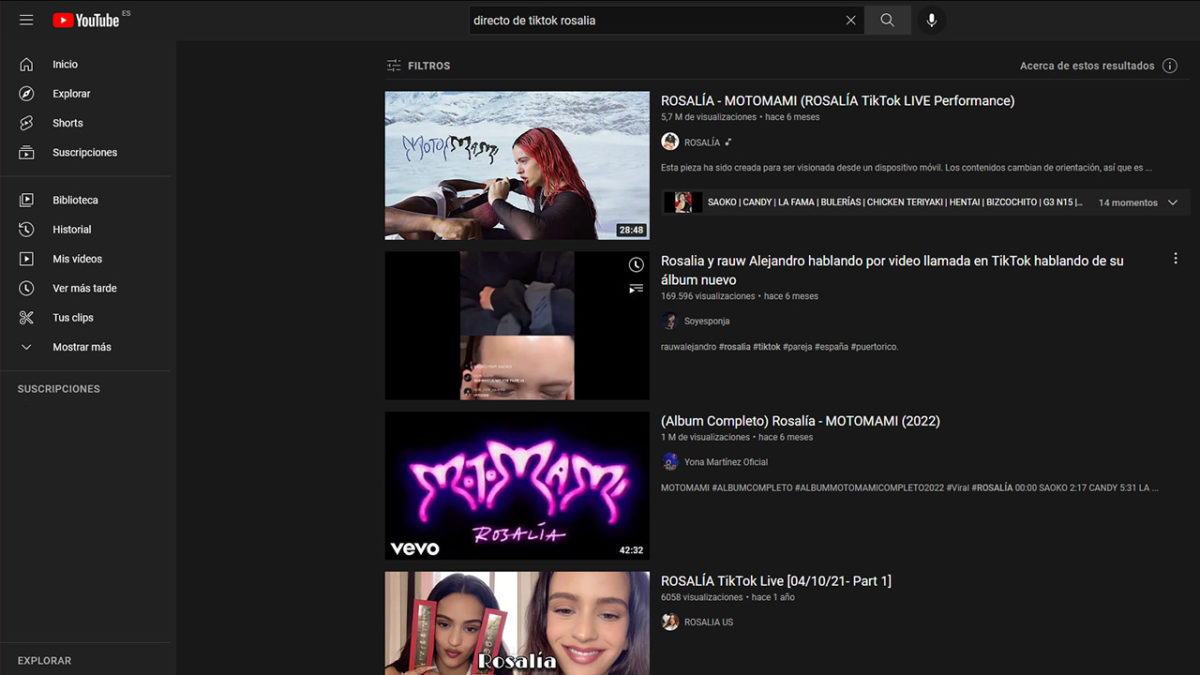
Task: Click the YouTube logo
Action: click(x=86, y=20)
